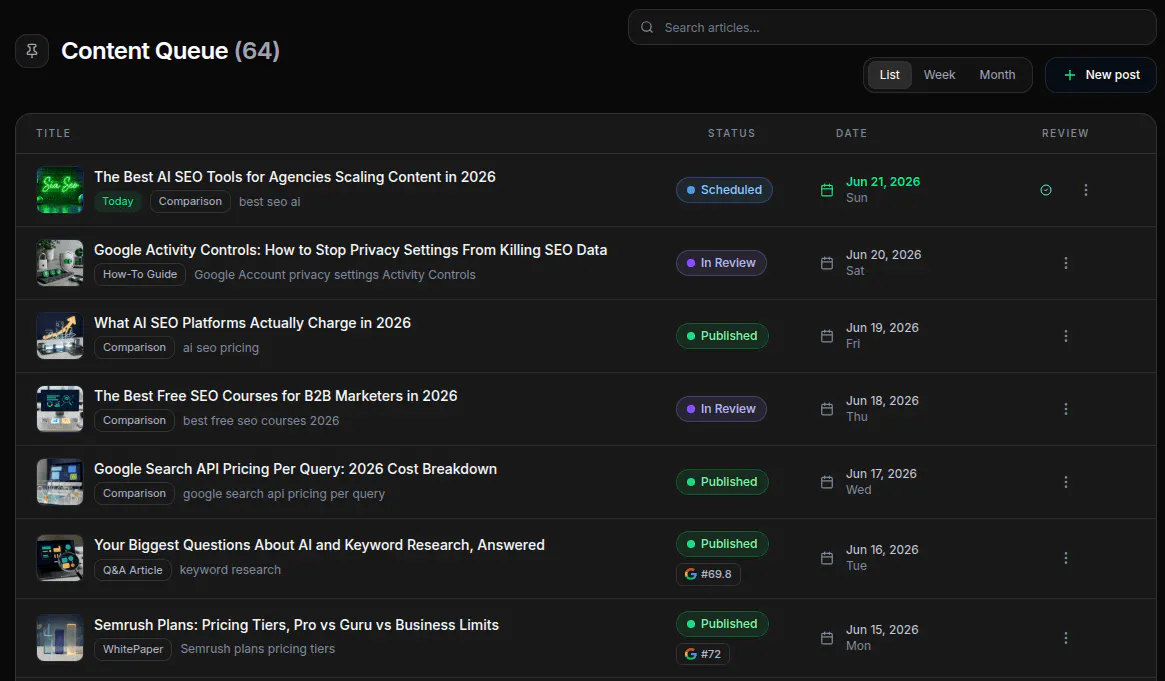Click the TITLE column header
This screenshot has width=1165, height=681.
[x=53, y=134]
